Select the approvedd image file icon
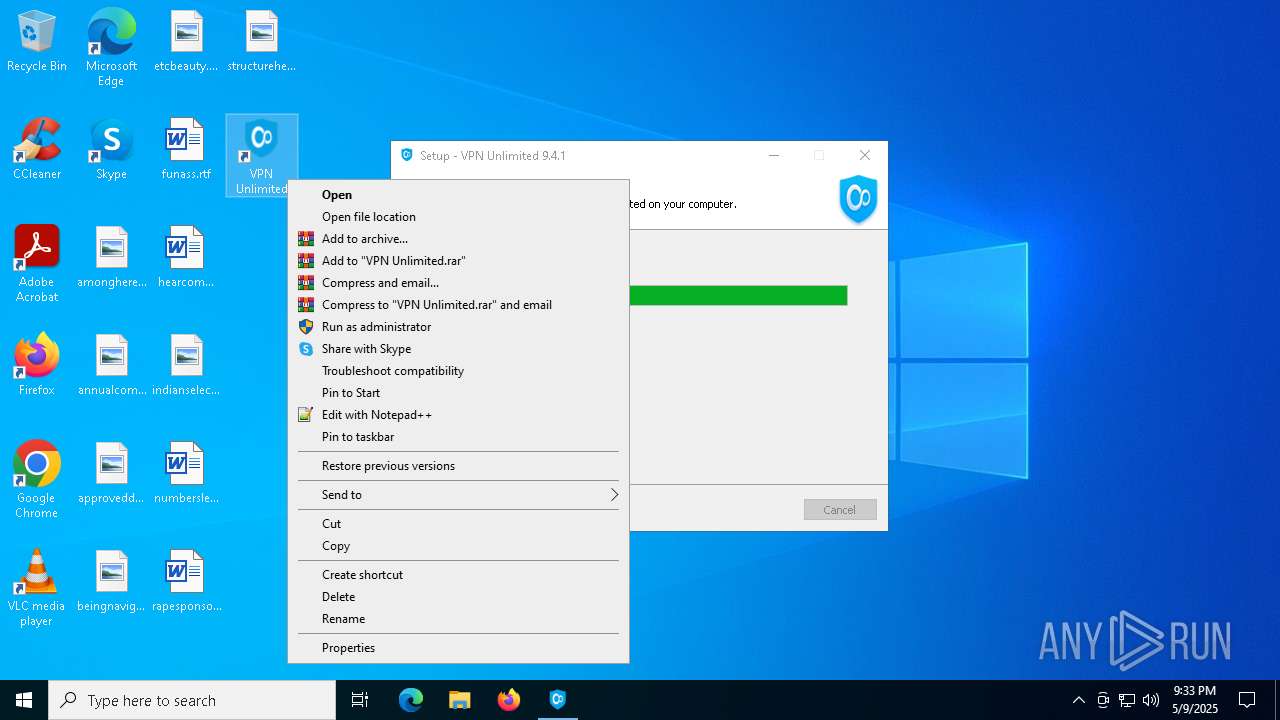This screenshot has width=1280, height=720. (111, 474)
